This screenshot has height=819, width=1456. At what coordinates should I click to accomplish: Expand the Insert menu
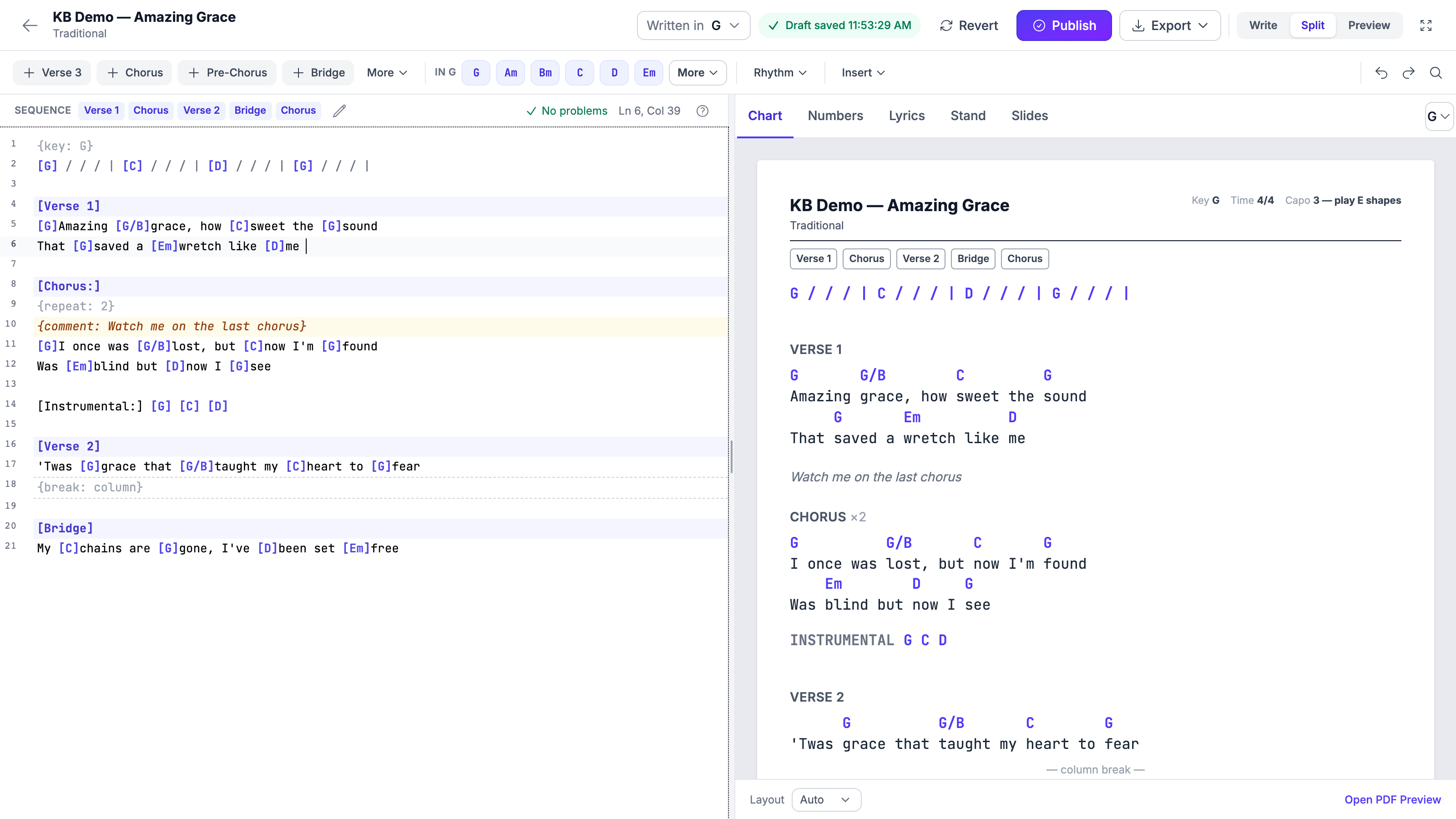(x=863, y=73)
